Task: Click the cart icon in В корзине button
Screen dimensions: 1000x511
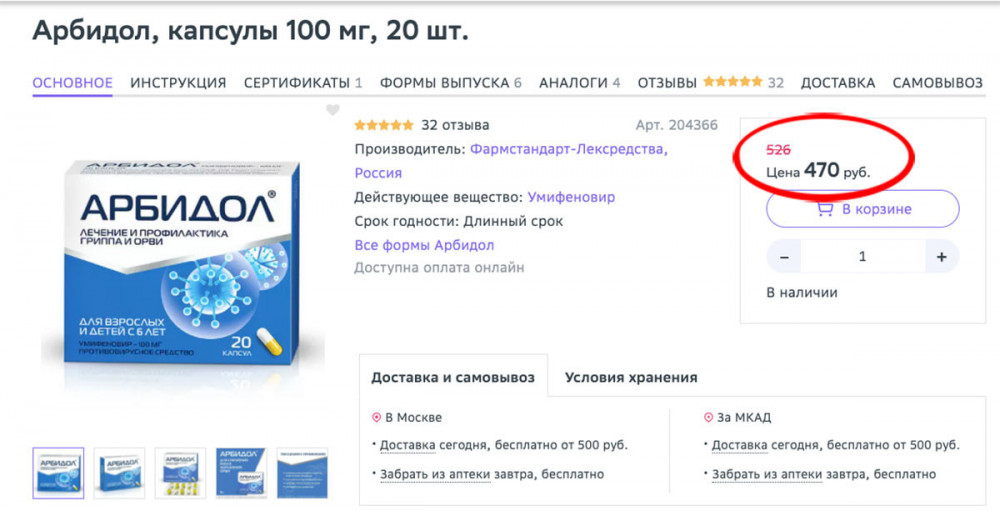Action: (x=825, y=209)
